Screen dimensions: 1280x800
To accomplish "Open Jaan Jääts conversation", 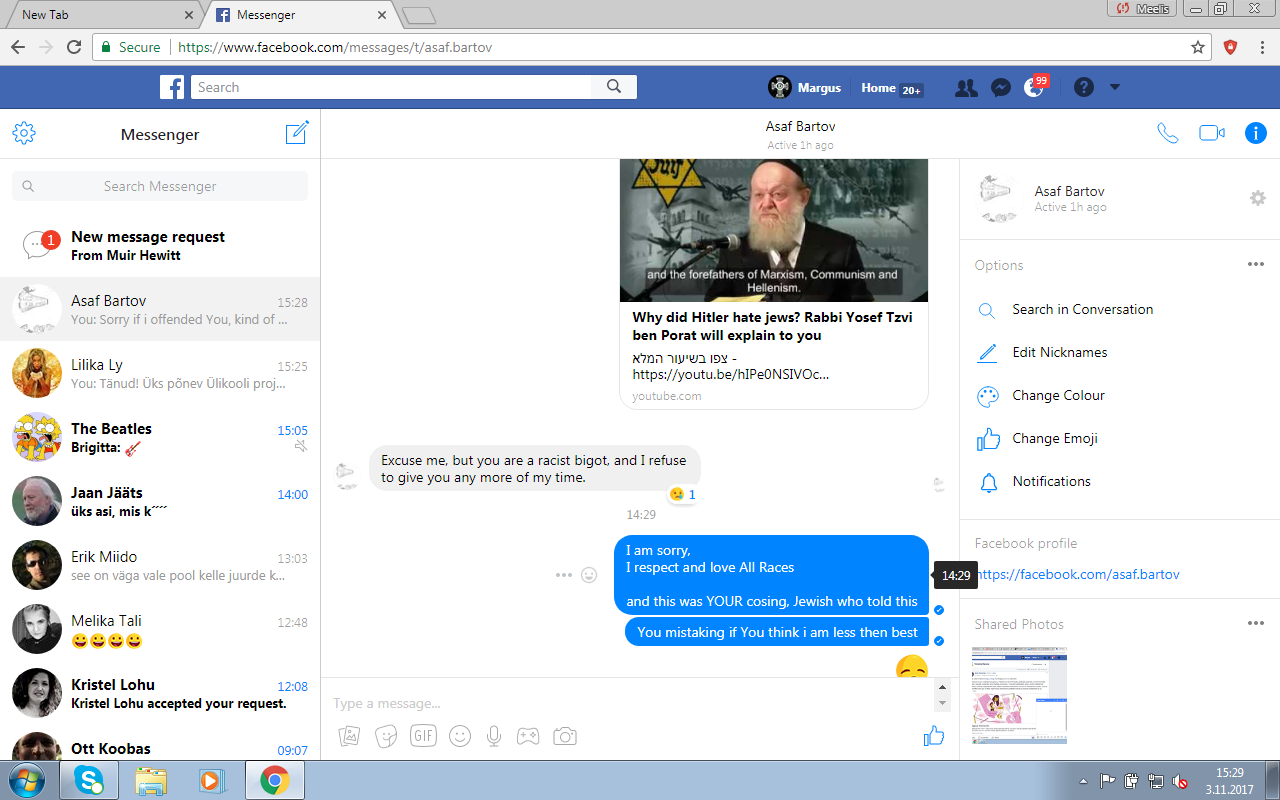I will pyautogui.click(x=160, y=501).
